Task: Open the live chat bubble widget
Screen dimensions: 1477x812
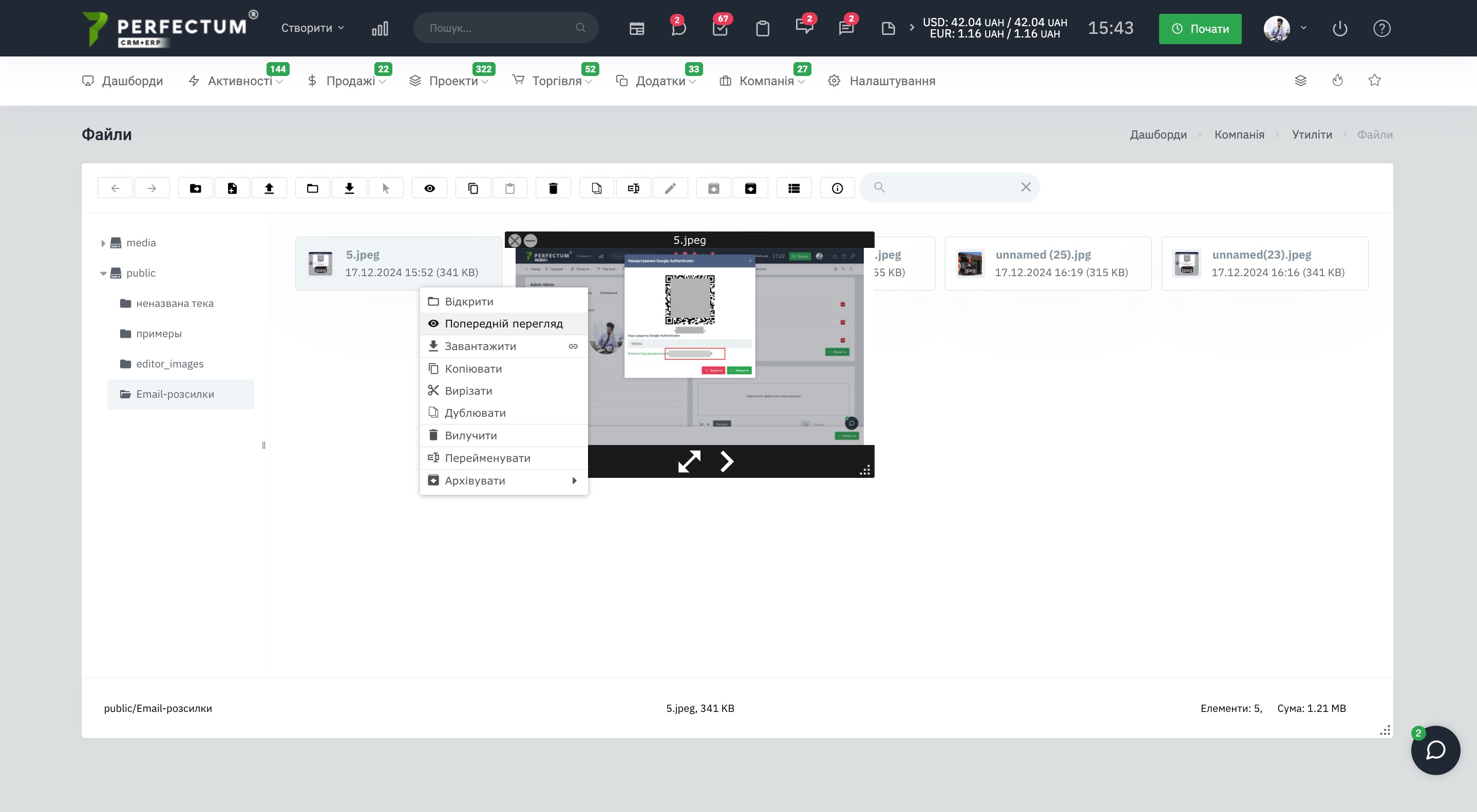Action: coord(1435,750)
